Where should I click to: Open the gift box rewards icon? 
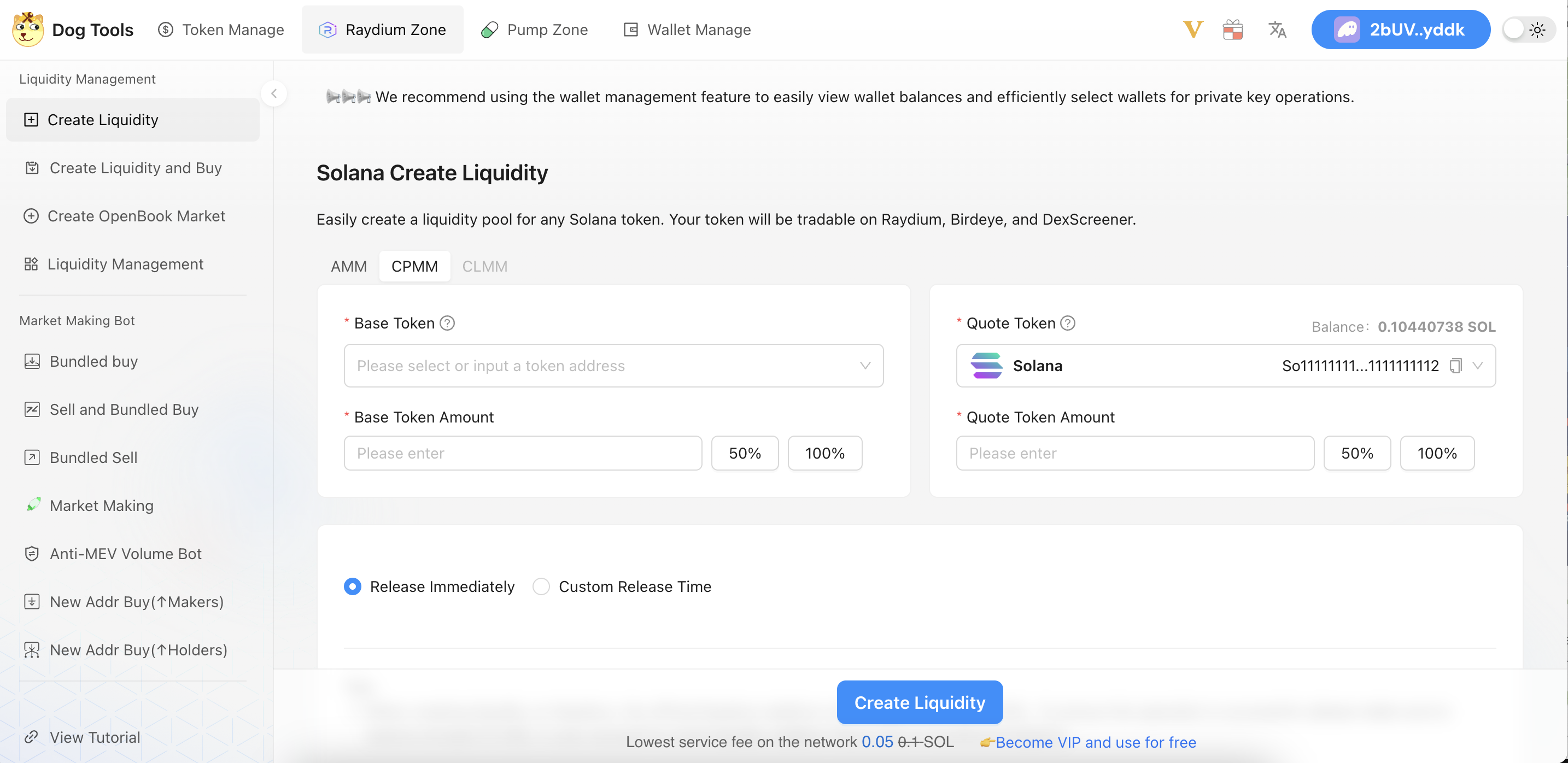click(x=1233, y=29)
